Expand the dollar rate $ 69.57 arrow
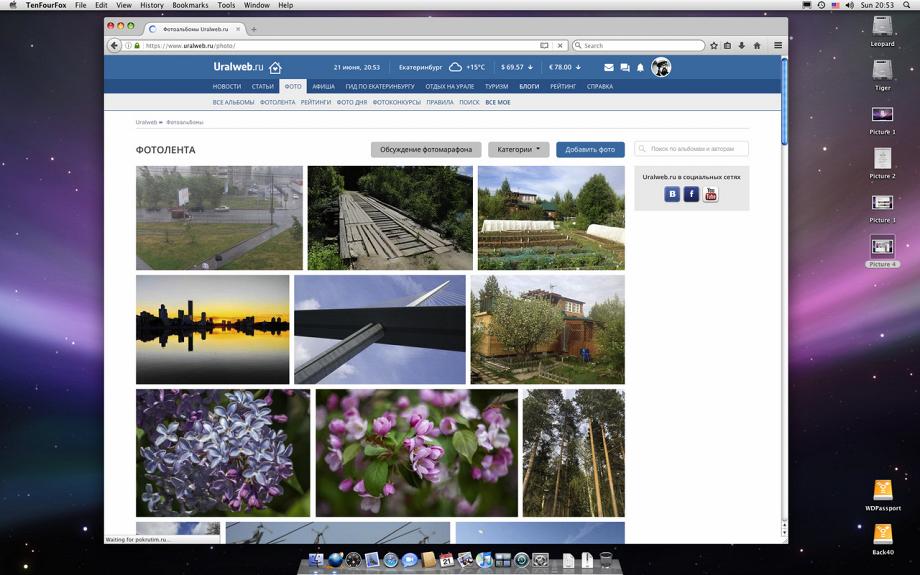This screenshot has height=575, width=920. (530, 67)
